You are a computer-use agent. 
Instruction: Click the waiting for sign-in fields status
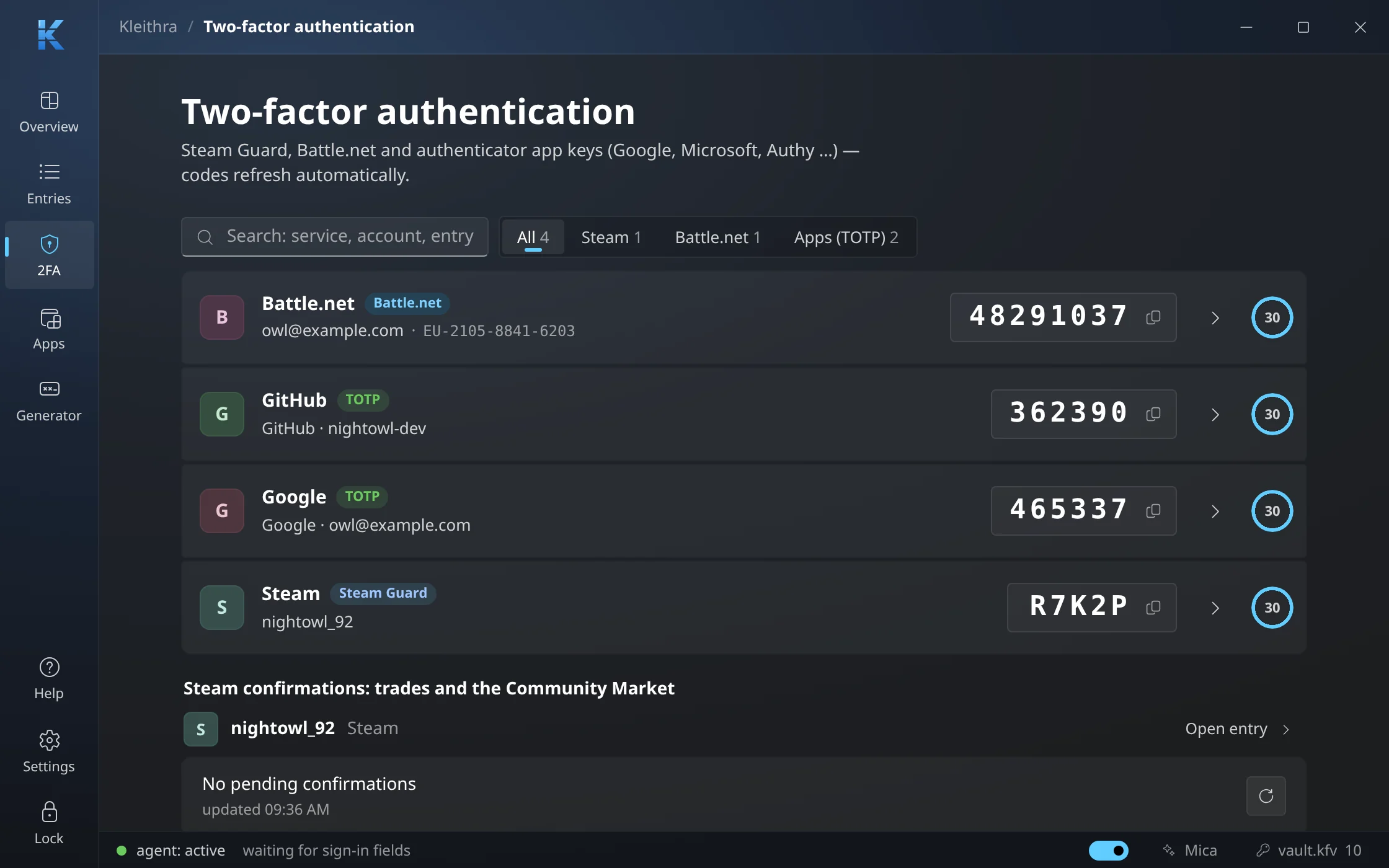click(326, 851)
